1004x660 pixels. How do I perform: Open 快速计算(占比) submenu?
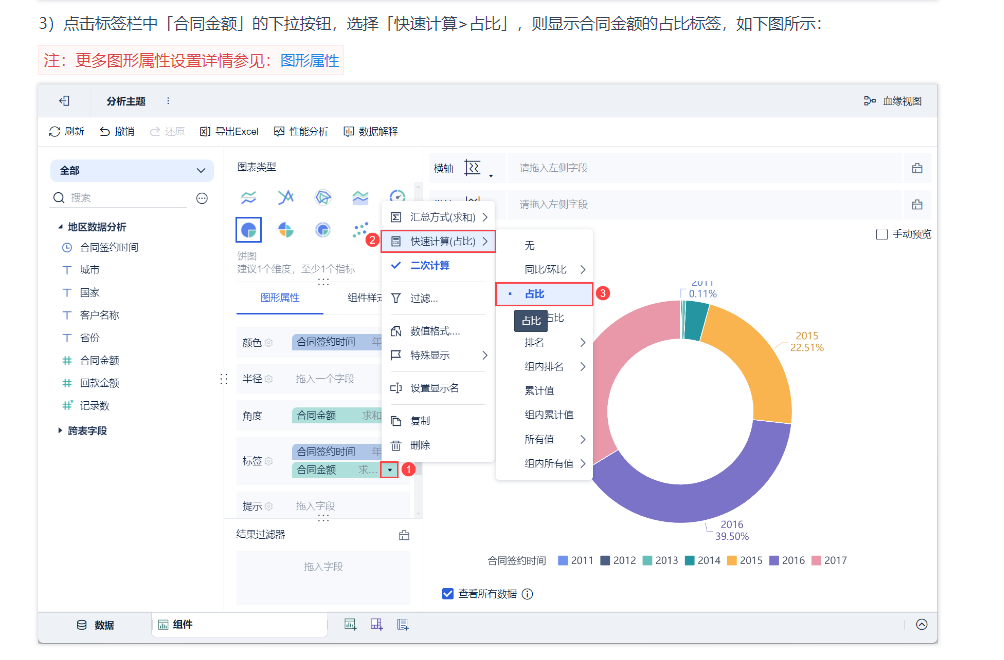(x=439, y=241)
